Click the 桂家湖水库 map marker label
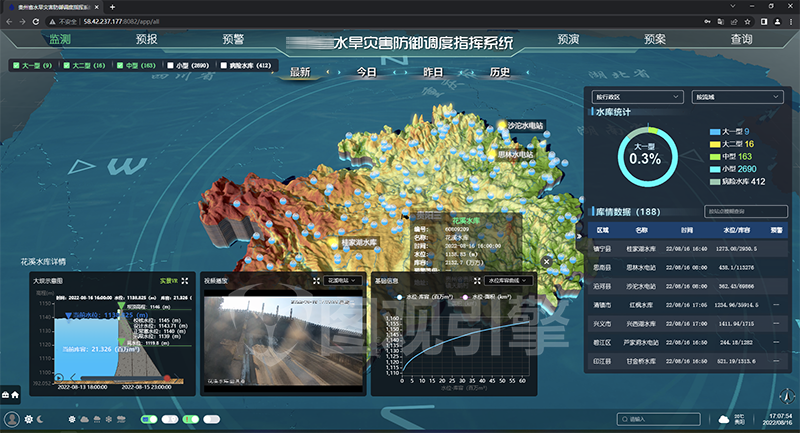800x433 pixels. click(x=359, y=243)
